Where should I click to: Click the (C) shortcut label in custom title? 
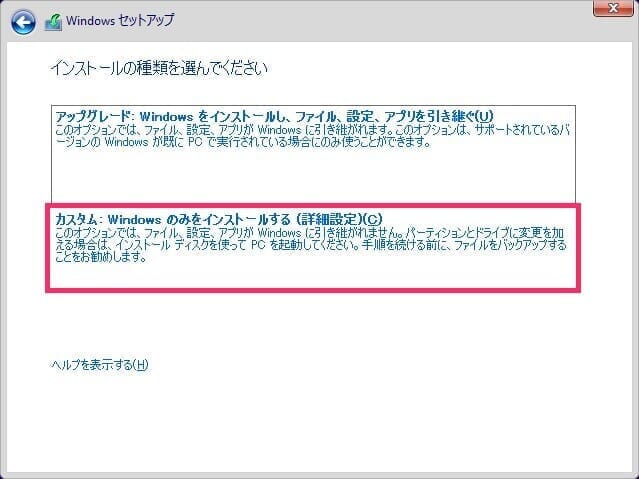[x=371, y=219]
